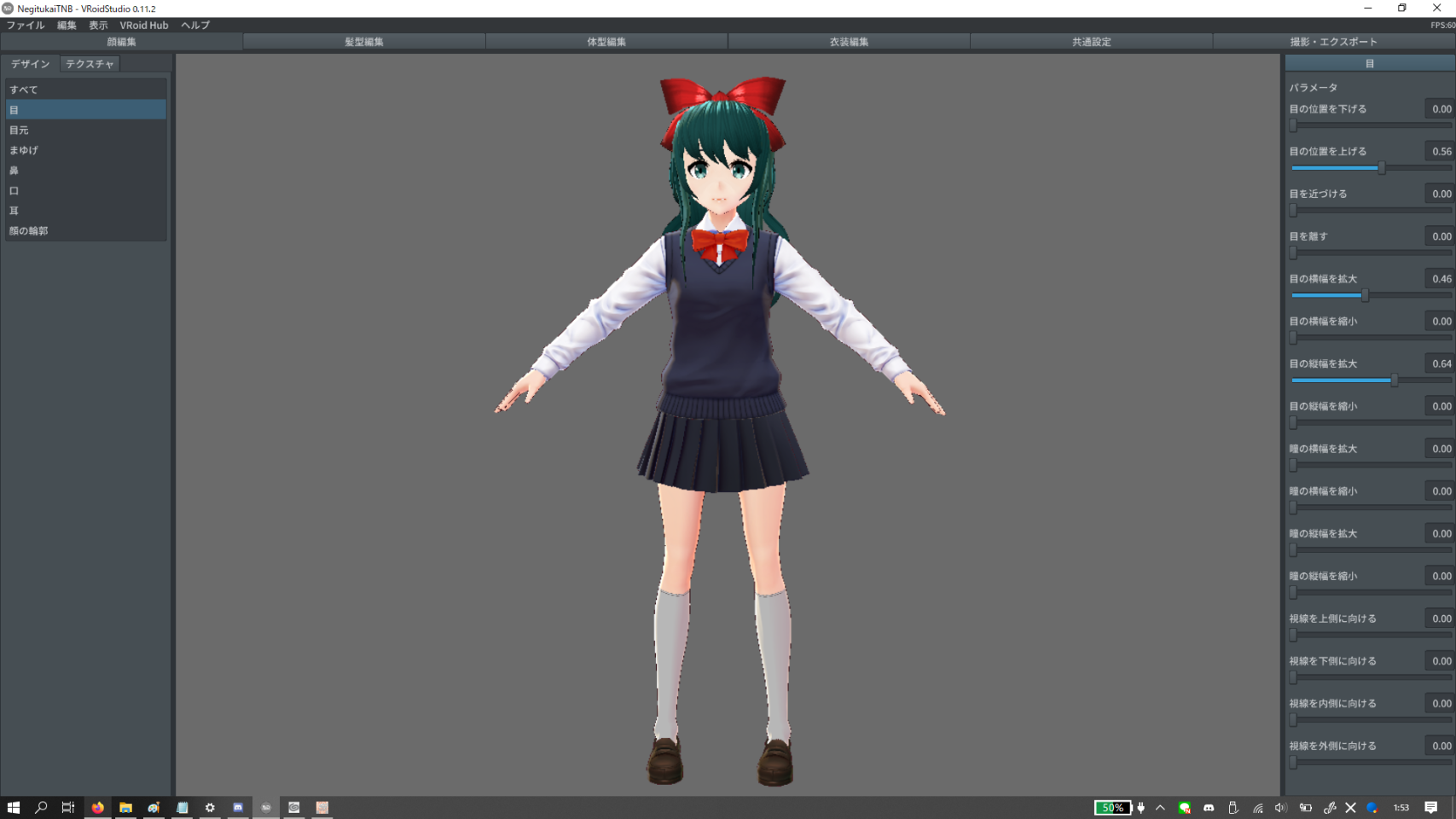The width and height of the screenshot is (1456, 819).
Task: Select まゆげ in the face parts list
Action: point(24,150)
